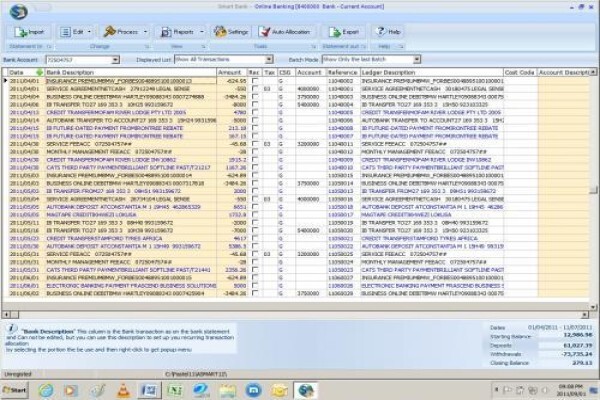Tick Rec for Electronic Banking Payment Frascend row
Image resolution: width=600 pixels, height=400 pixels.
pos(255,285)
